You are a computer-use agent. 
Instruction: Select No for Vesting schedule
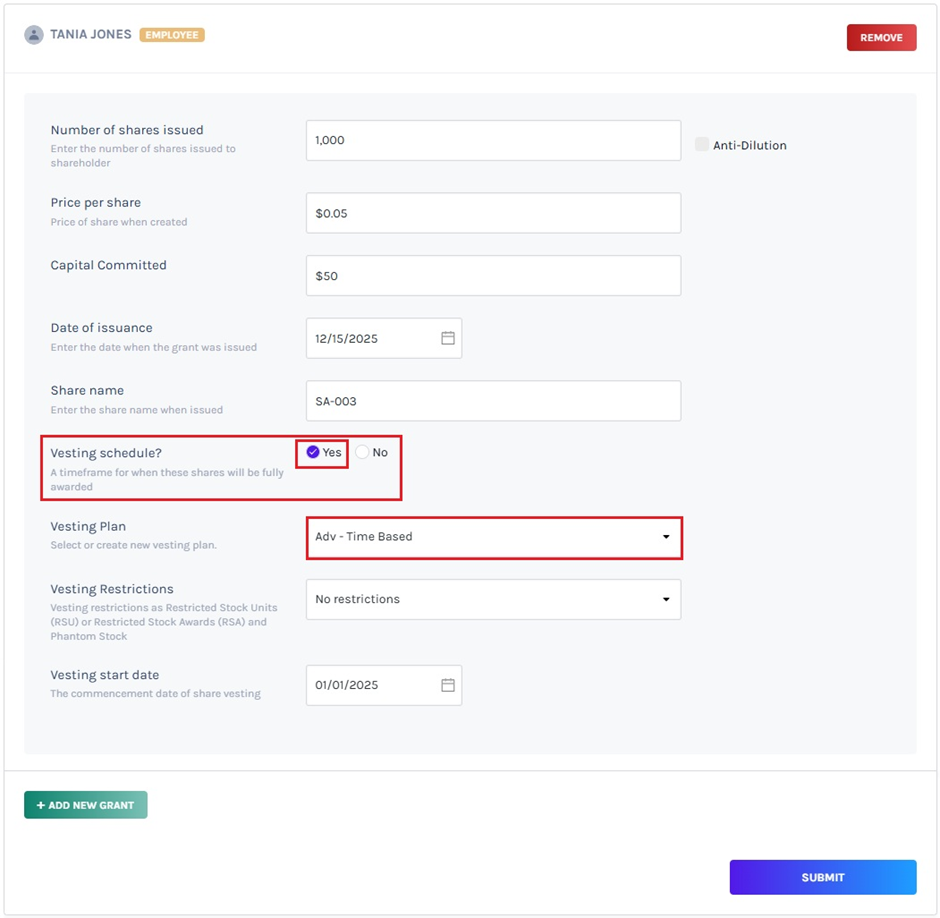362,452
